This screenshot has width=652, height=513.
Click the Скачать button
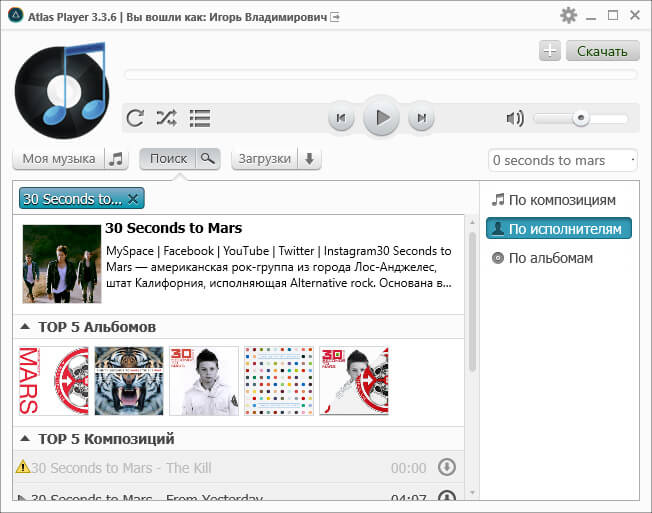click(x=602, y=51)
